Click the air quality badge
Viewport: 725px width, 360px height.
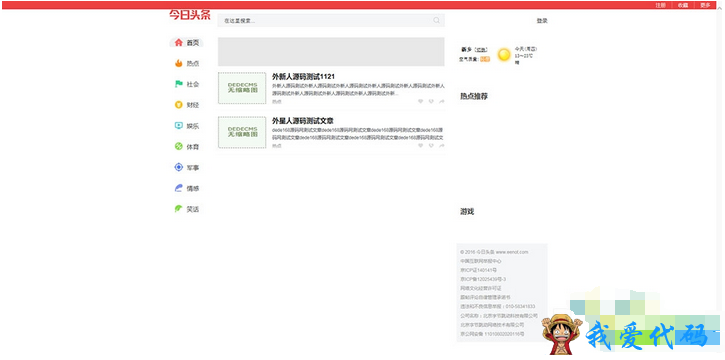click(x=485, y=59)
